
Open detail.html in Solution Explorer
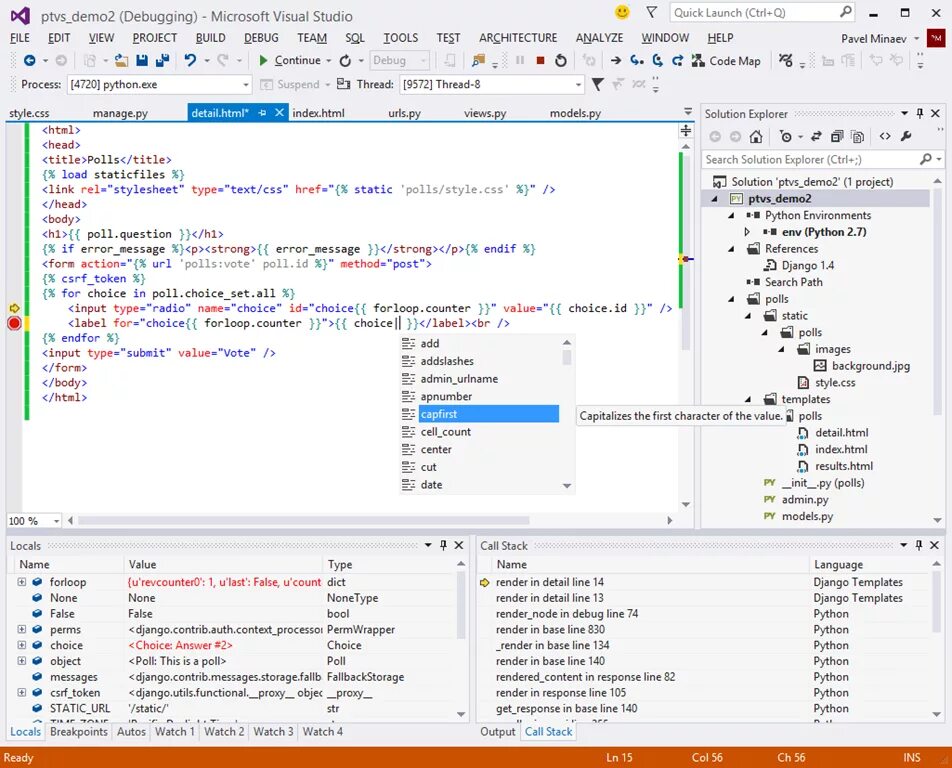(842, 433)
